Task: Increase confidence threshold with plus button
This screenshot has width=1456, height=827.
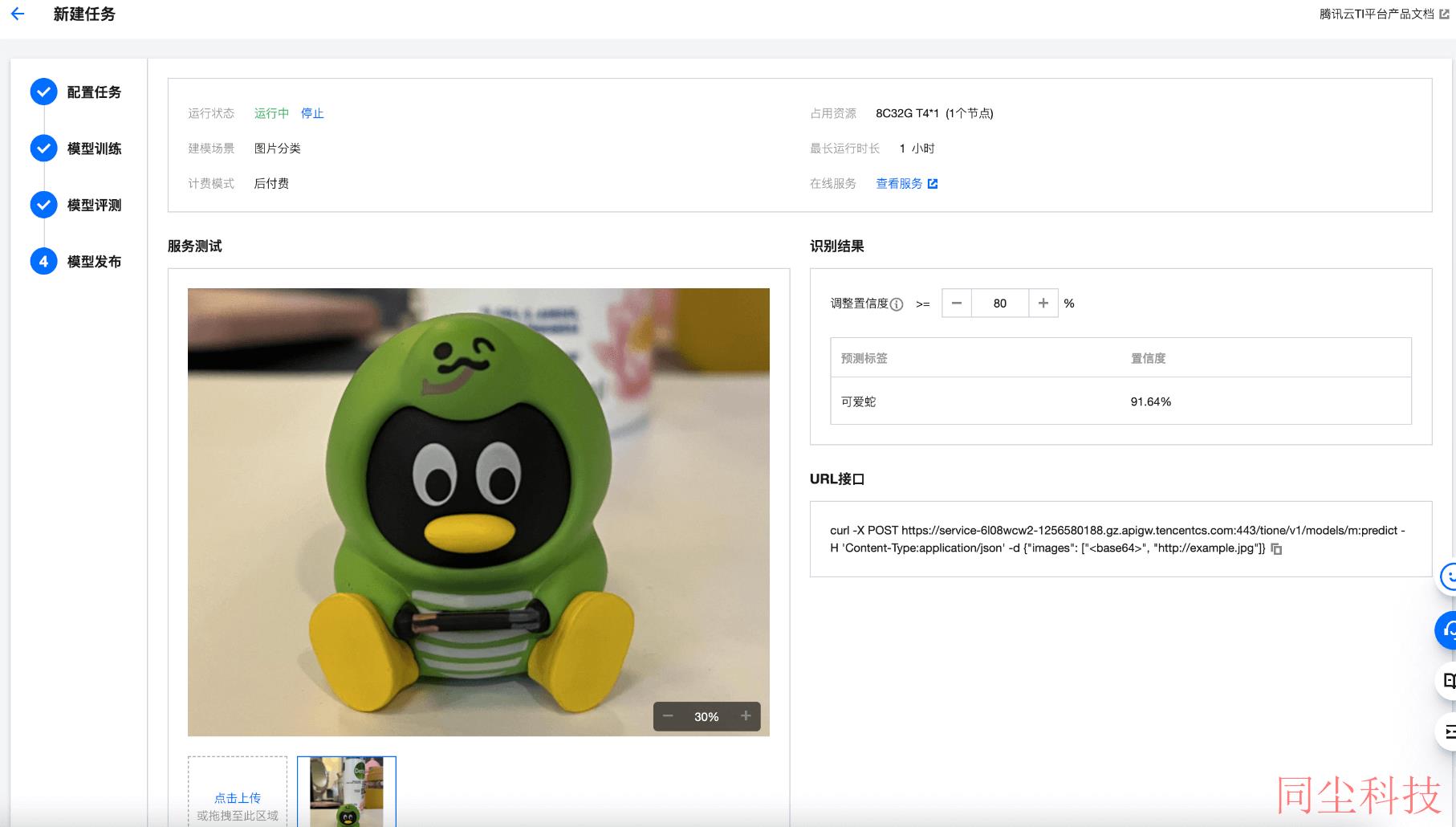Action: [1043, 304]
